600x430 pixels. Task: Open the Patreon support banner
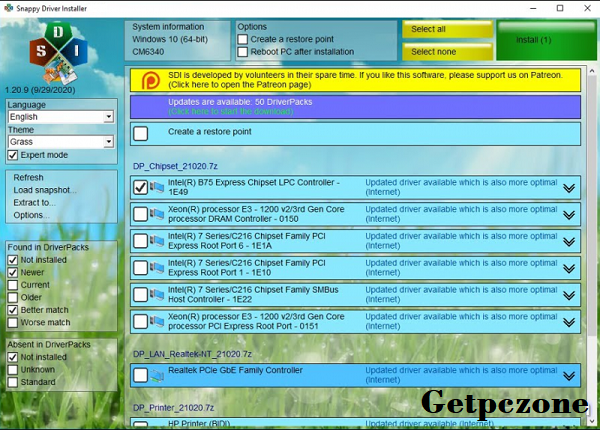(355, 80)
